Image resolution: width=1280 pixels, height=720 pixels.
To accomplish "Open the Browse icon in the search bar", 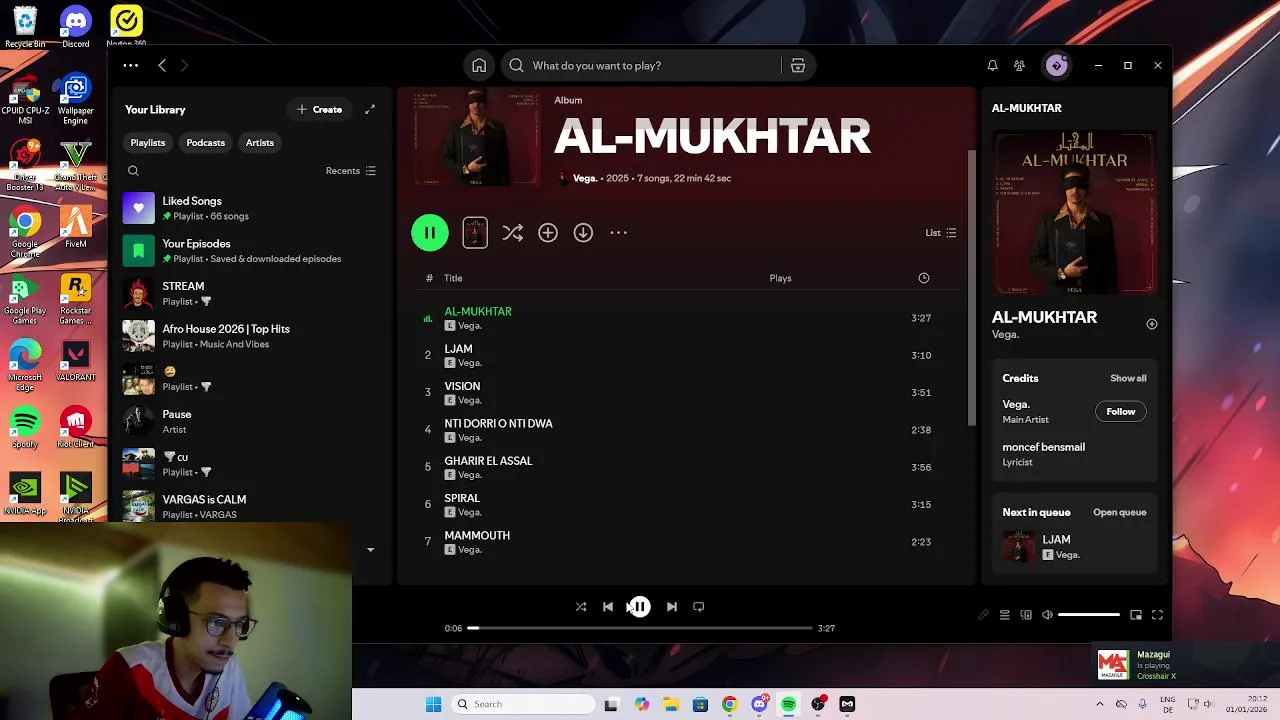I will click(798, 65).
